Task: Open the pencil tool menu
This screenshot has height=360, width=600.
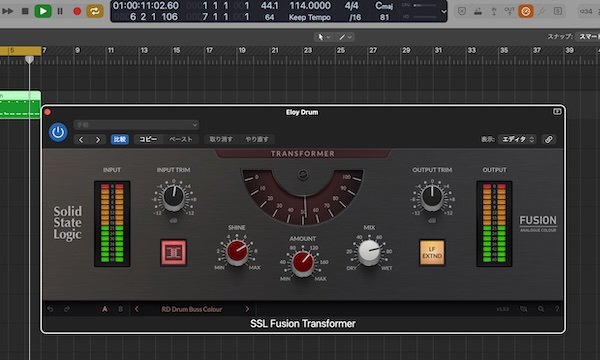Action: pos(344,37)
